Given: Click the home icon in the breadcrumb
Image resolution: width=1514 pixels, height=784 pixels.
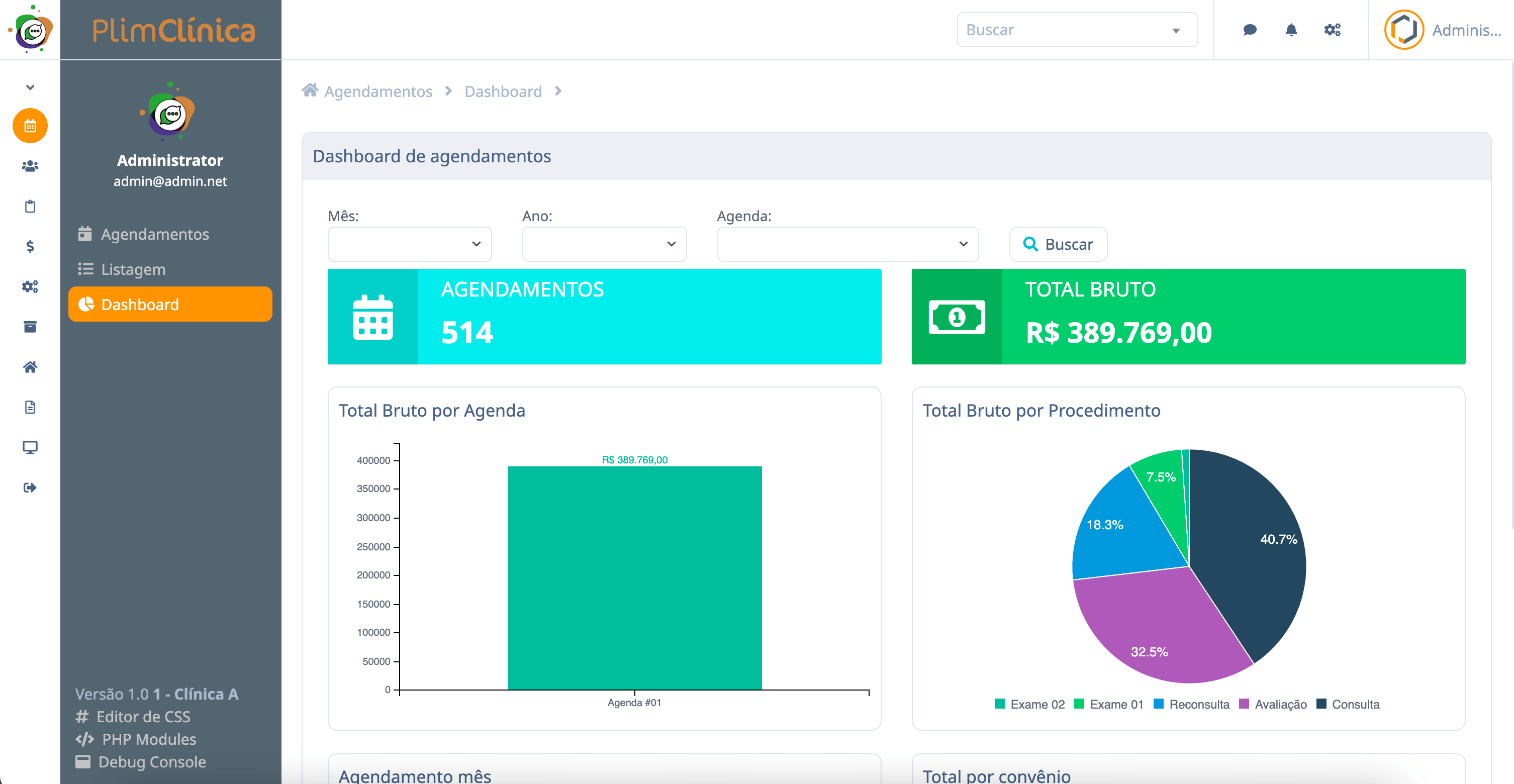Looking at the screenshot, I should click(x=310, y=90).
